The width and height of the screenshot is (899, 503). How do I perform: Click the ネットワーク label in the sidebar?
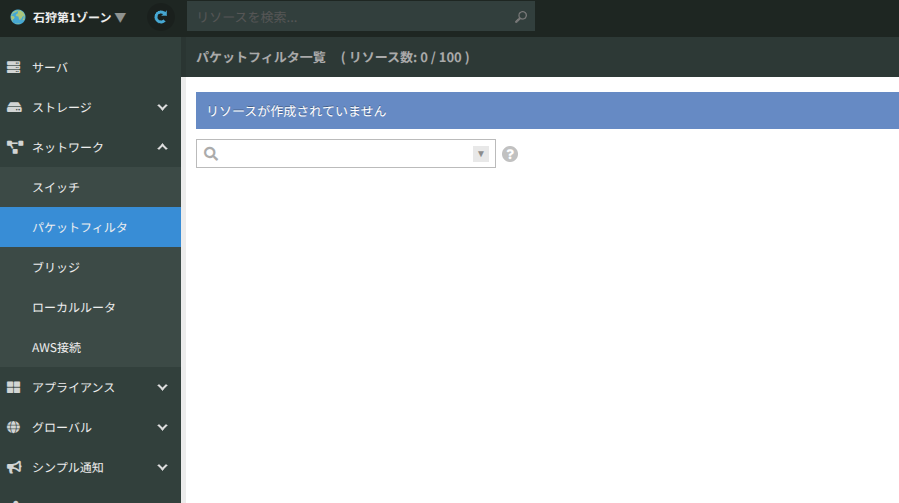(68, 147)
